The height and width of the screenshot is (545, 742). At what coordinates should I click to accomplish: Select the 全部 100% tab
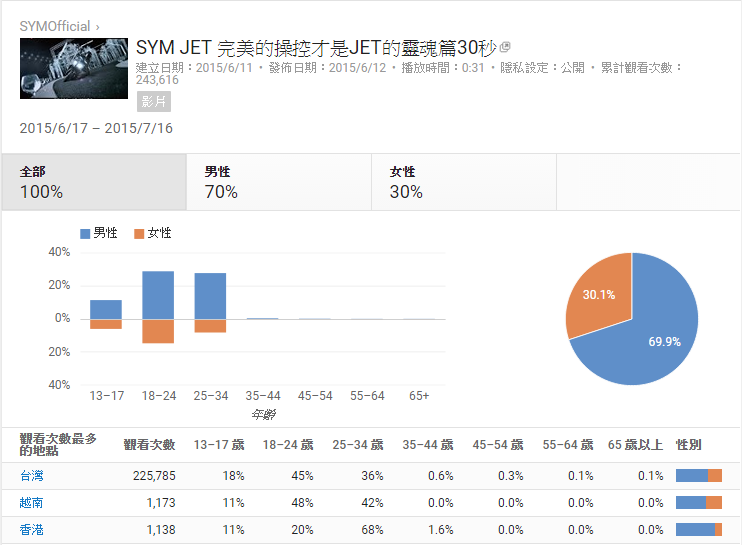[x=94, y=182]
